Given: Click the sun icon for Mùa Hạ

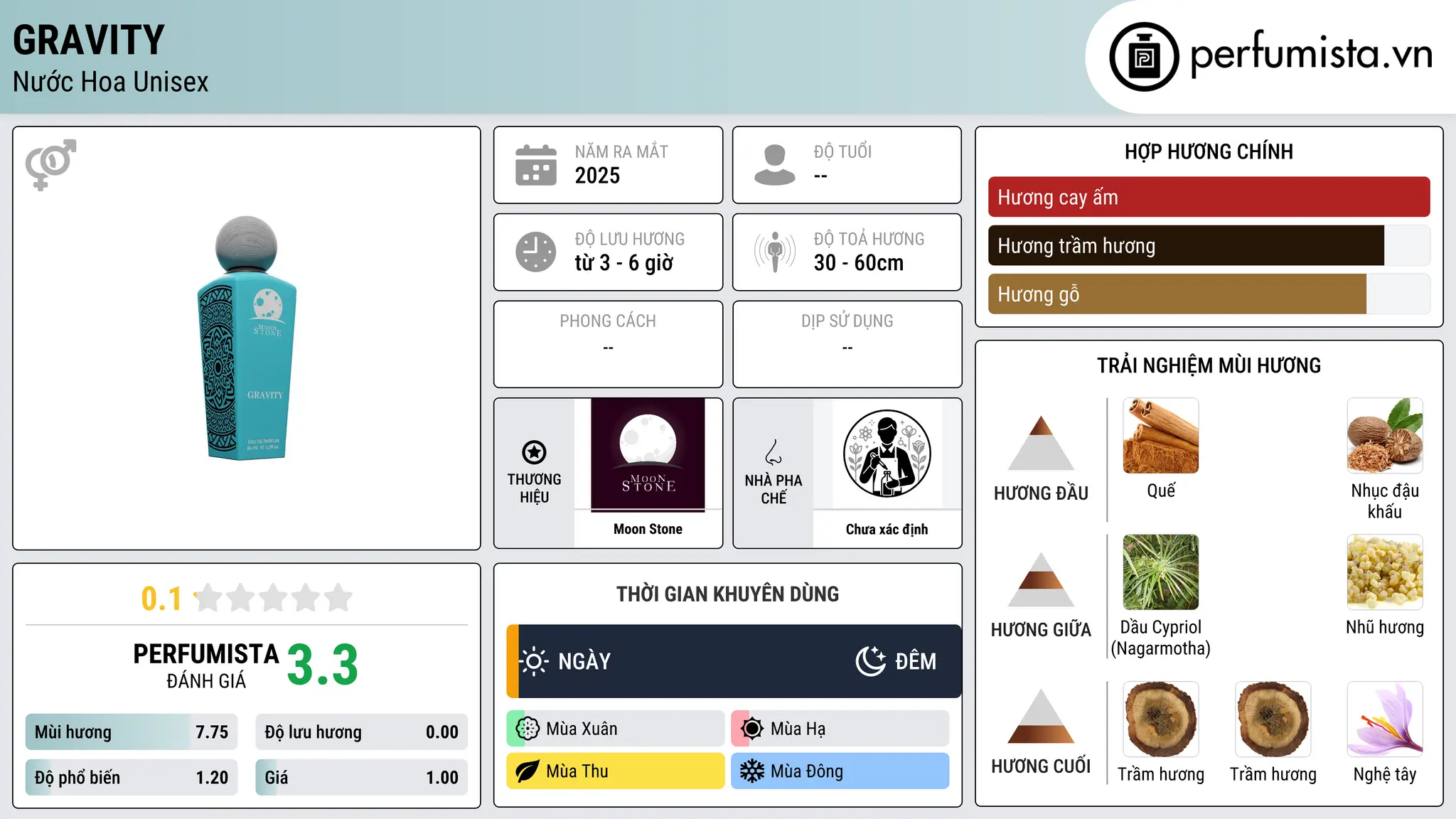Looking at the screenshot, I should click(x=752, y=729).
